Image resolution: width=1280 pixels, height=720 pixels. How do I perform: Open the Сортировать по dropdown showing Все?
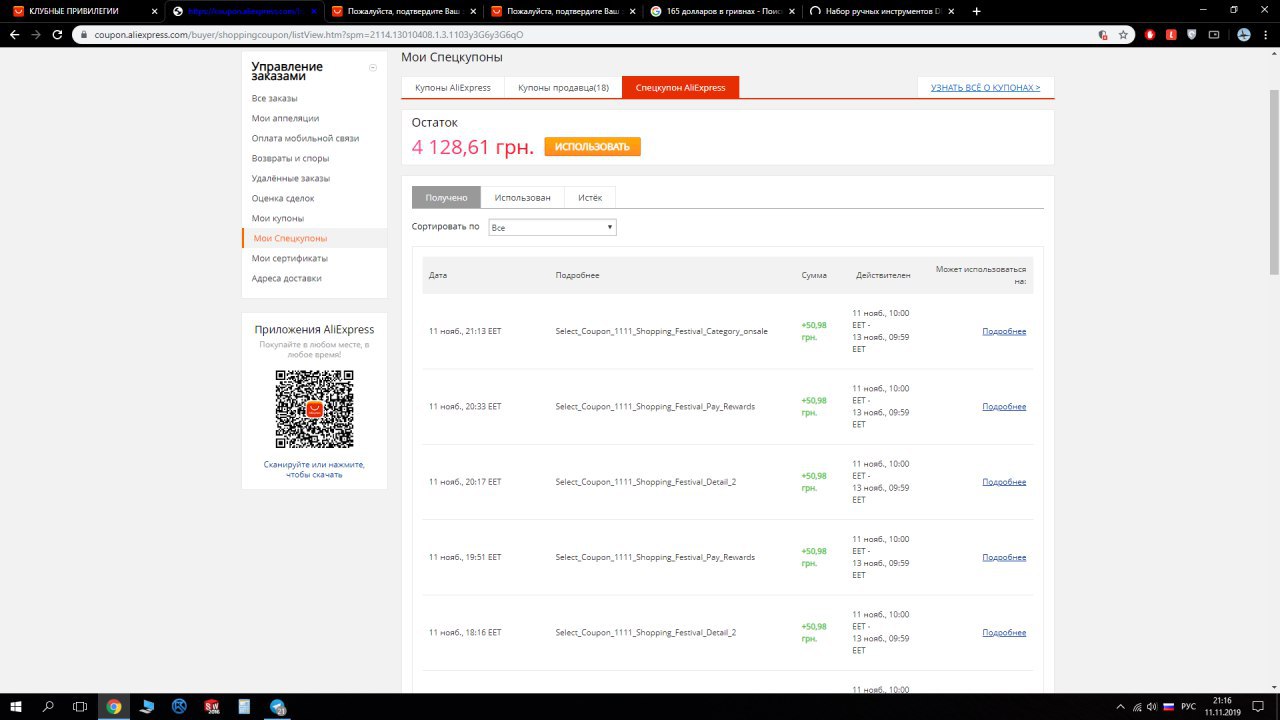coord(552,228)
